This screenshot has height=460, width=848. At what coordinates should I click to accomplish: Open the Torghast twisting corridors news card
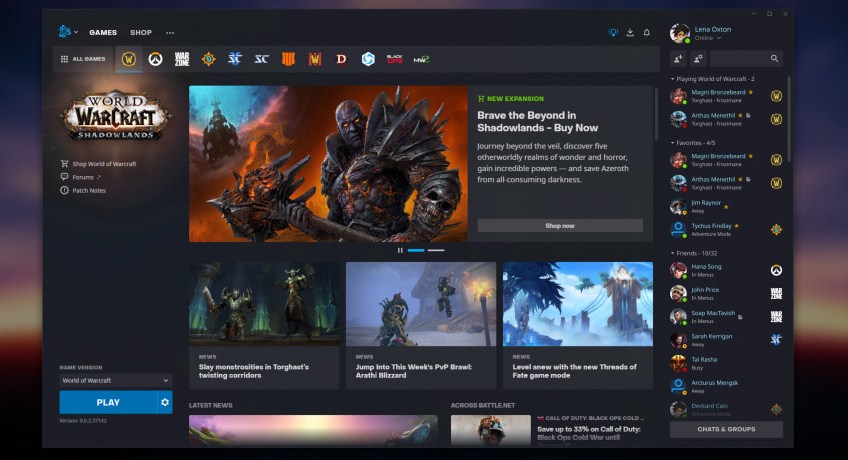264,325
